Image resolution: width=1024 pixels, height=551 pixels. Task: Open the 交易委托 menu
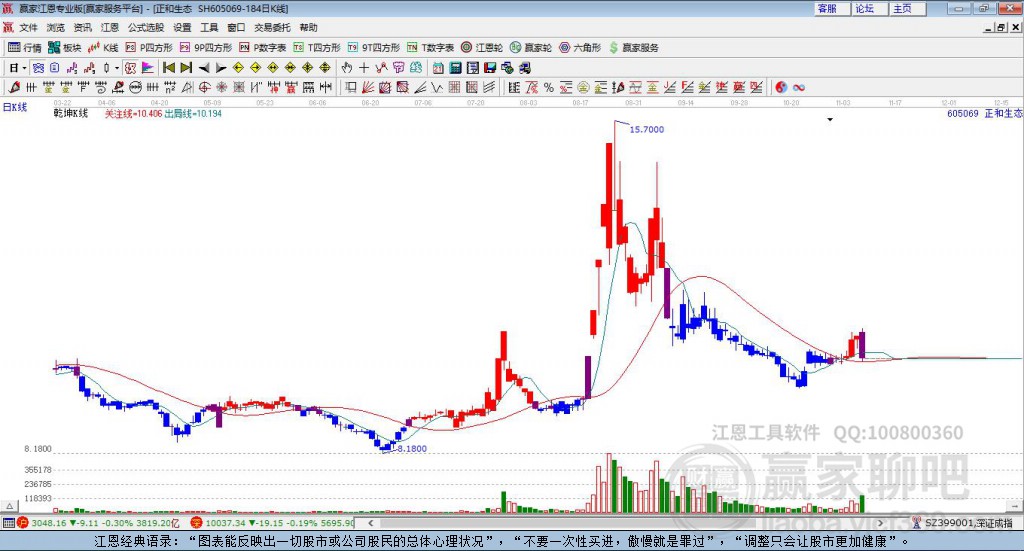pyautogui.click(x=272, y=27)
